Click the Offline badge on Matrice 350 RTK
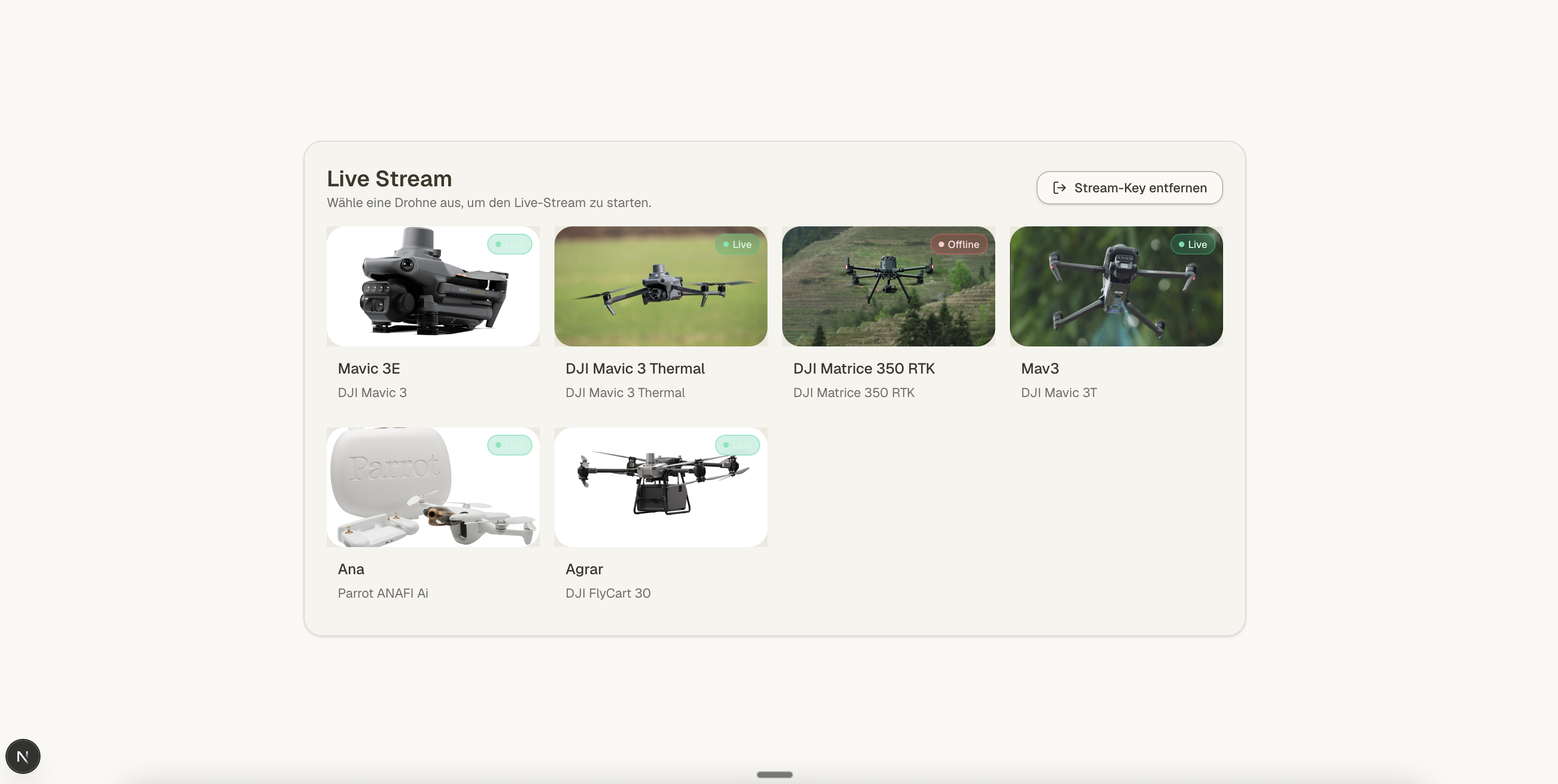The image size is (1558, 784). click(958, 244)
